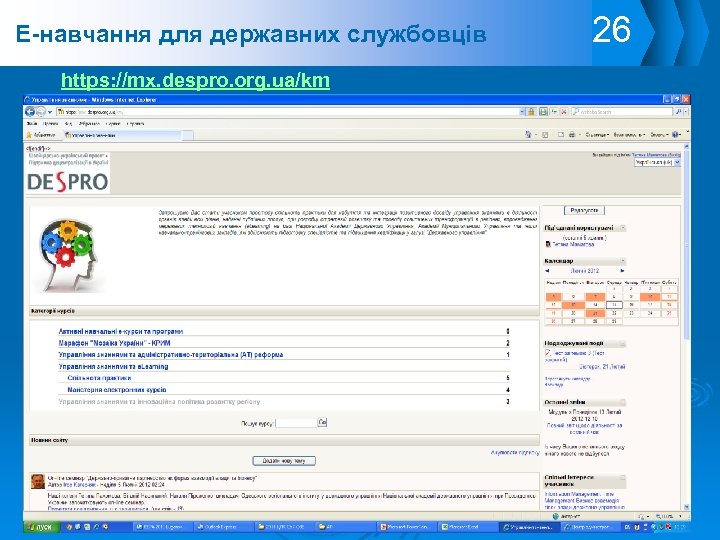Switch to the Outlook Express taskbar button
The height and width of the screenshot is (540, 720).
pos(222,528)
